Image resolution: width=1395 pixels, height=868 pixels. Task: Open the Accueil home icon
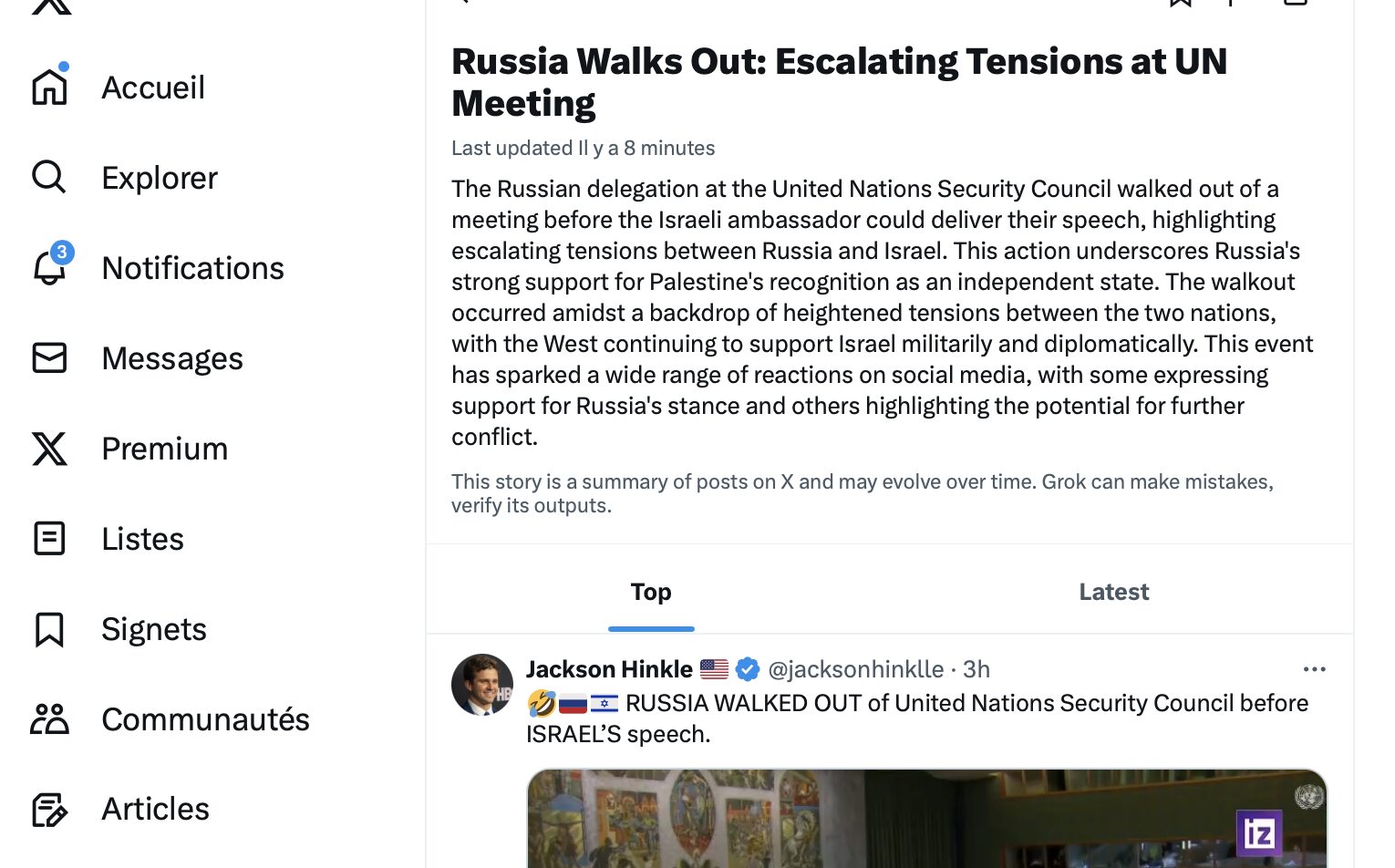(49, 88)
